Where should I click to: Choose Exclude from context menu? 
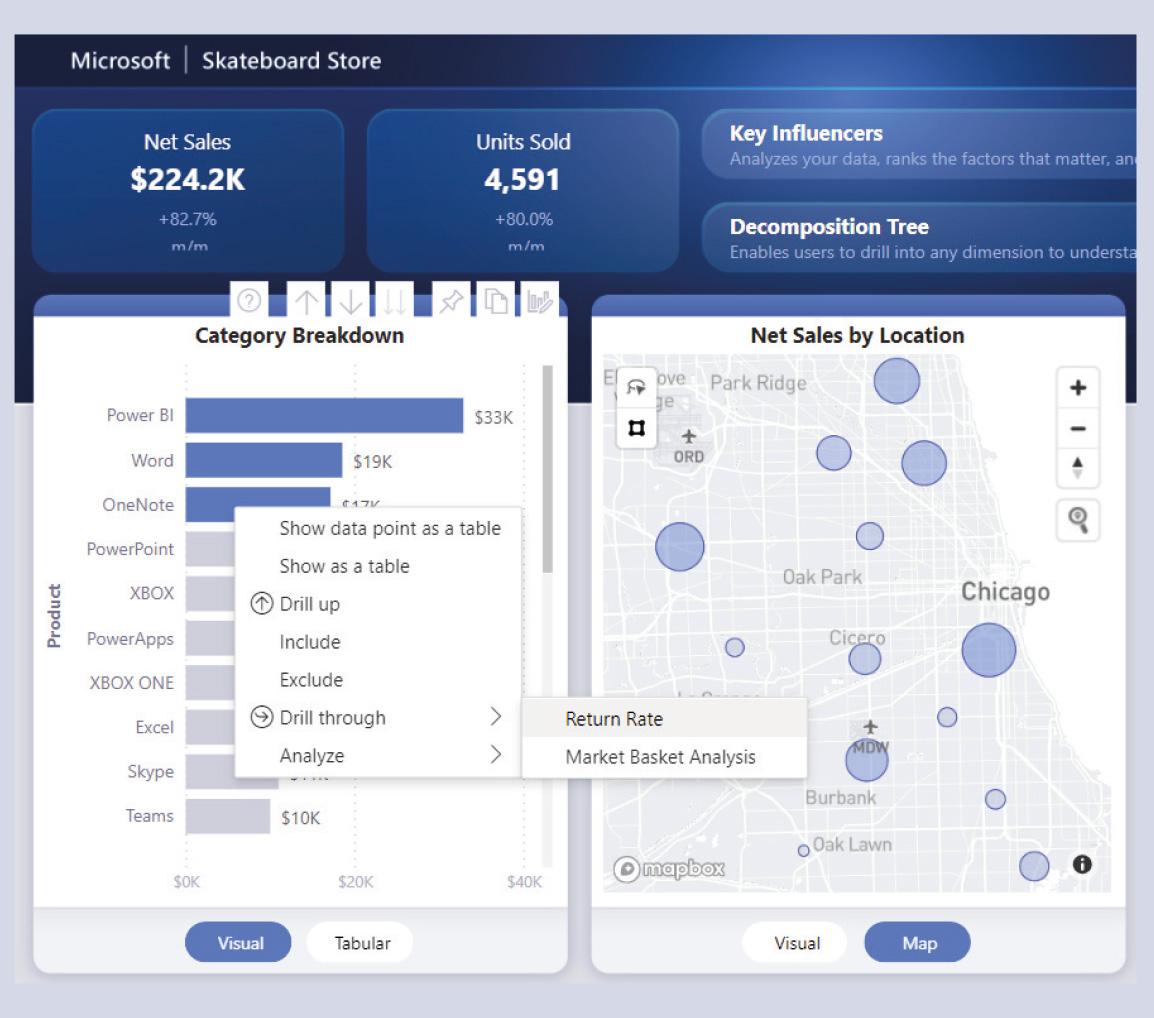click(x=378, y=679)
